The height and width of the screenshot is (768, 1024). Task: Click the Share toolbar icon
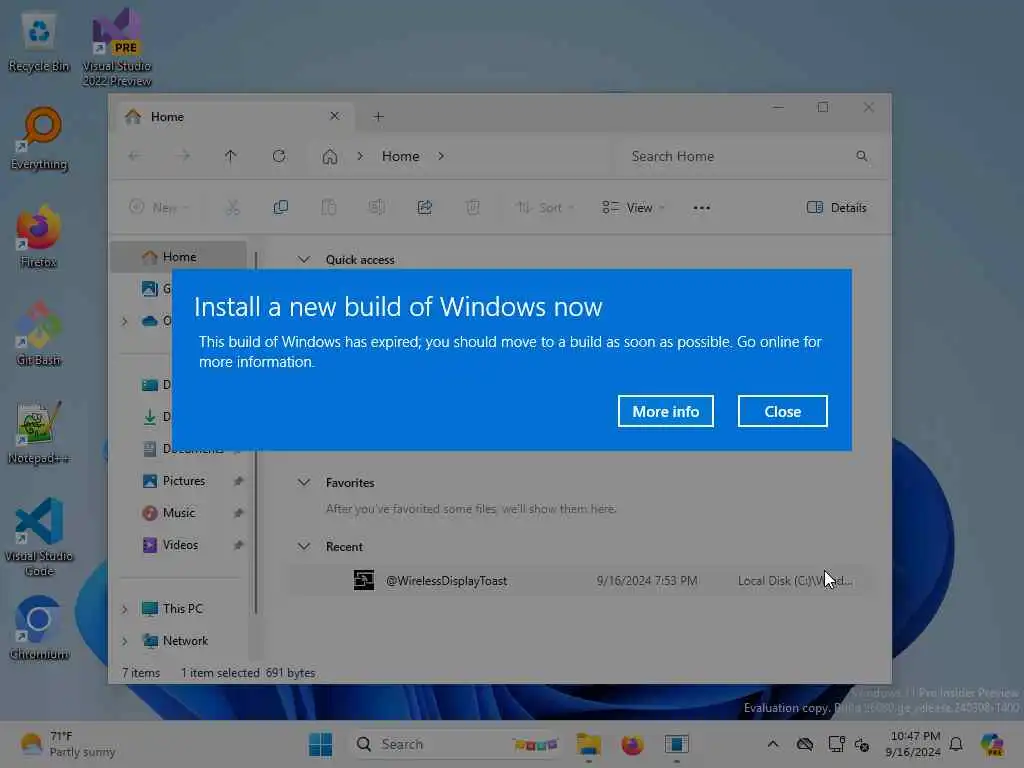(x=424, y=208)
